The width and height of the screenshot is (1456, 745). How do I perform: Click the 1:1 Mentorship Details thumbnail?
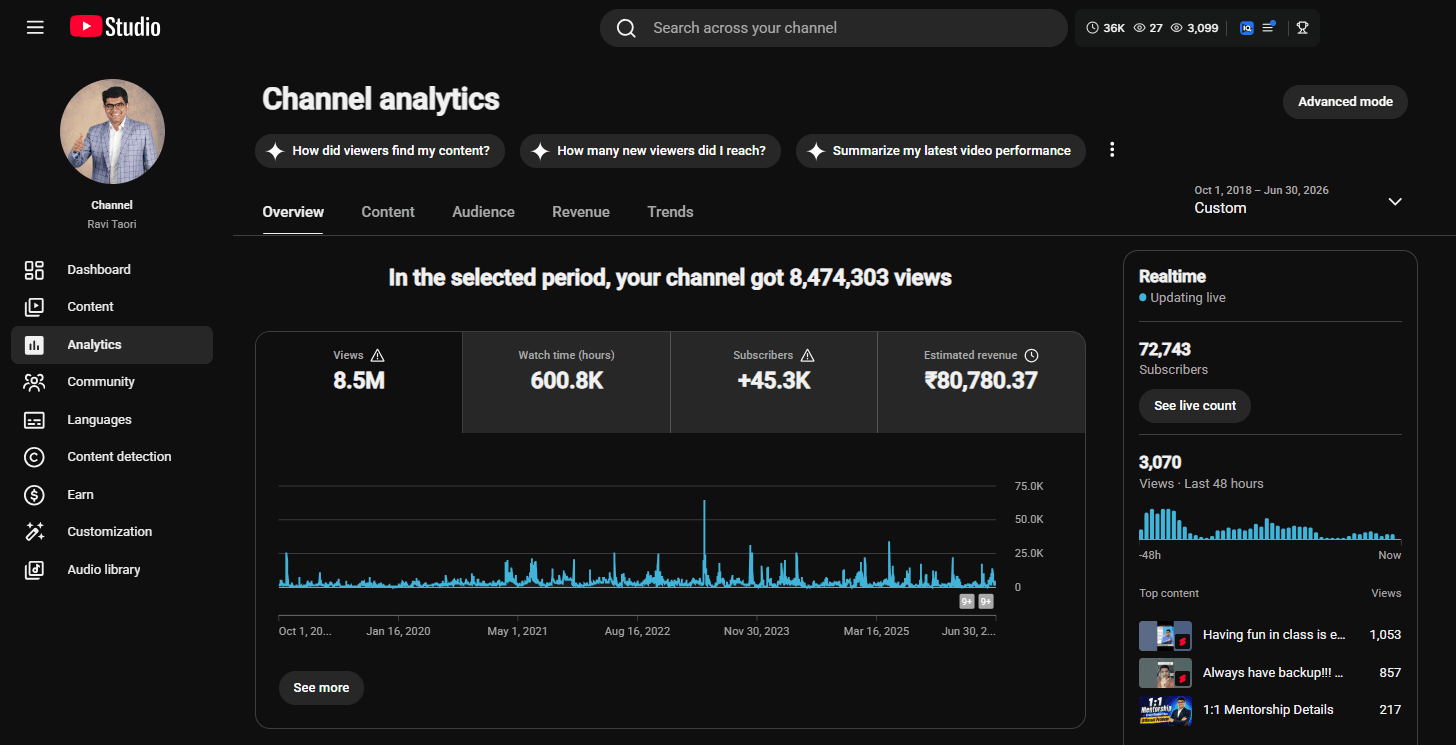[x=1165, y=710]
